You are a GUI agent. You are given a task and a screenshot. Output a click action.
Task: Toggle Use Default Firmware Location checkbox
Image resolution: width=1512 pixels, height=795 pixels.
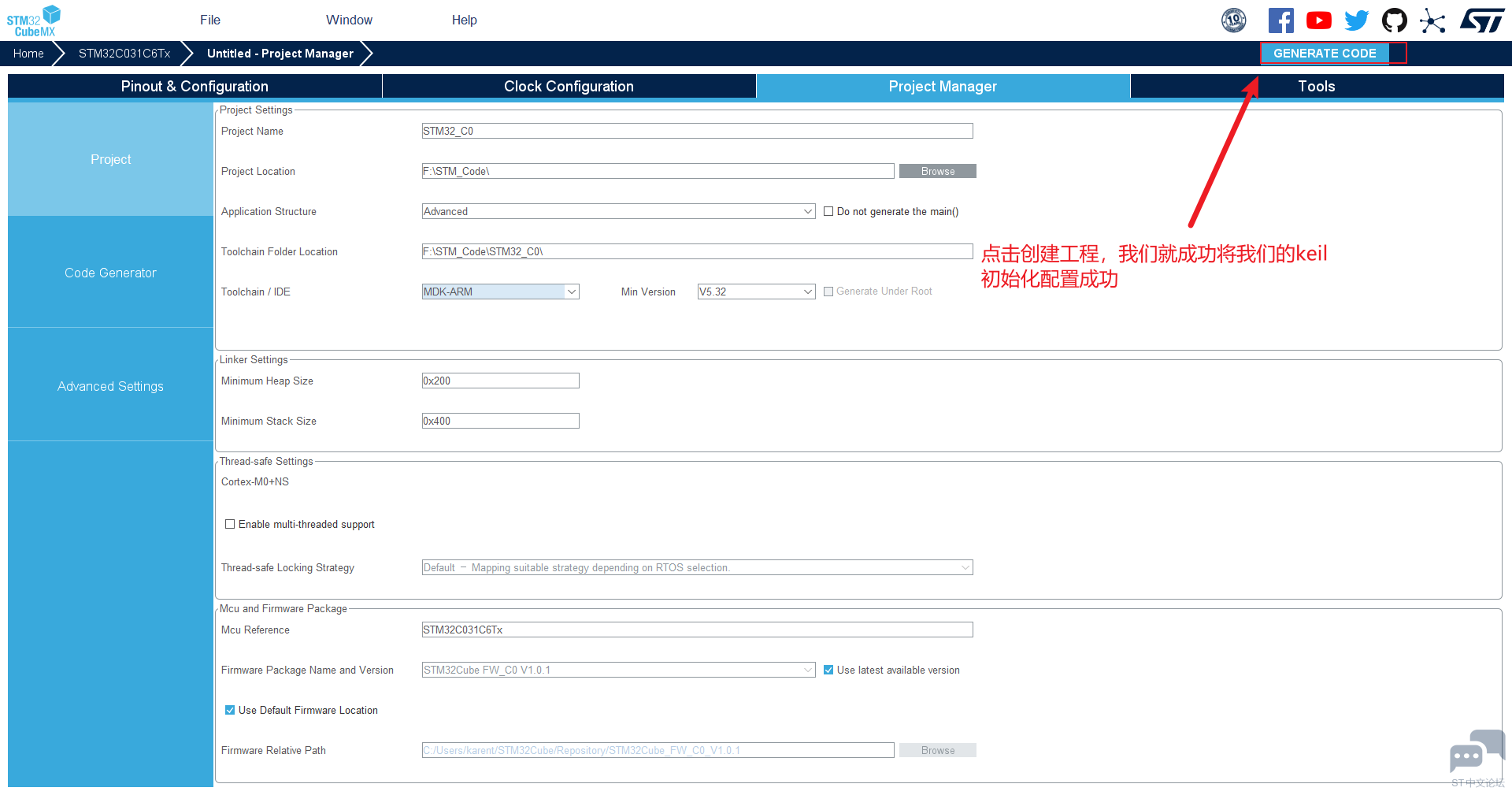tap(230, 710)
